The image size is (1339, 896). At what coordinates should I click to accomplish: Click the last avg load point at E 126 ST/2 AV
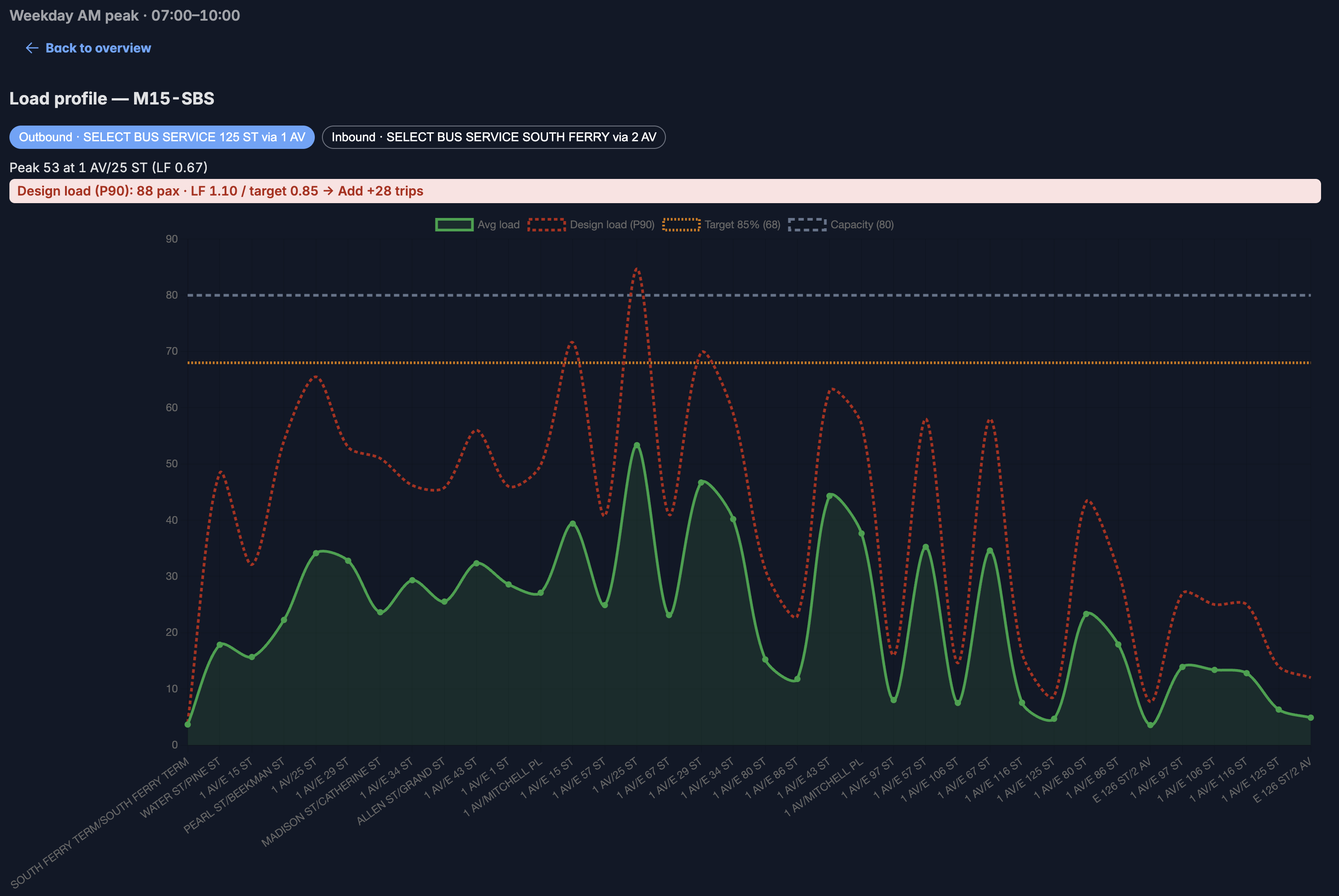click(x=1311, y=718)
